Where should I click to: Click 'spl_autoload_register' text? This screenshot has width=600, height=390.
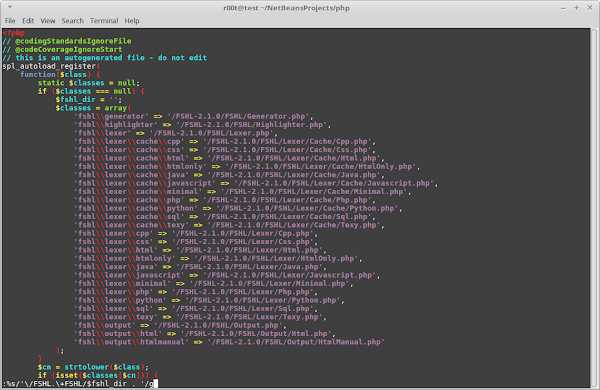[49, 66]
